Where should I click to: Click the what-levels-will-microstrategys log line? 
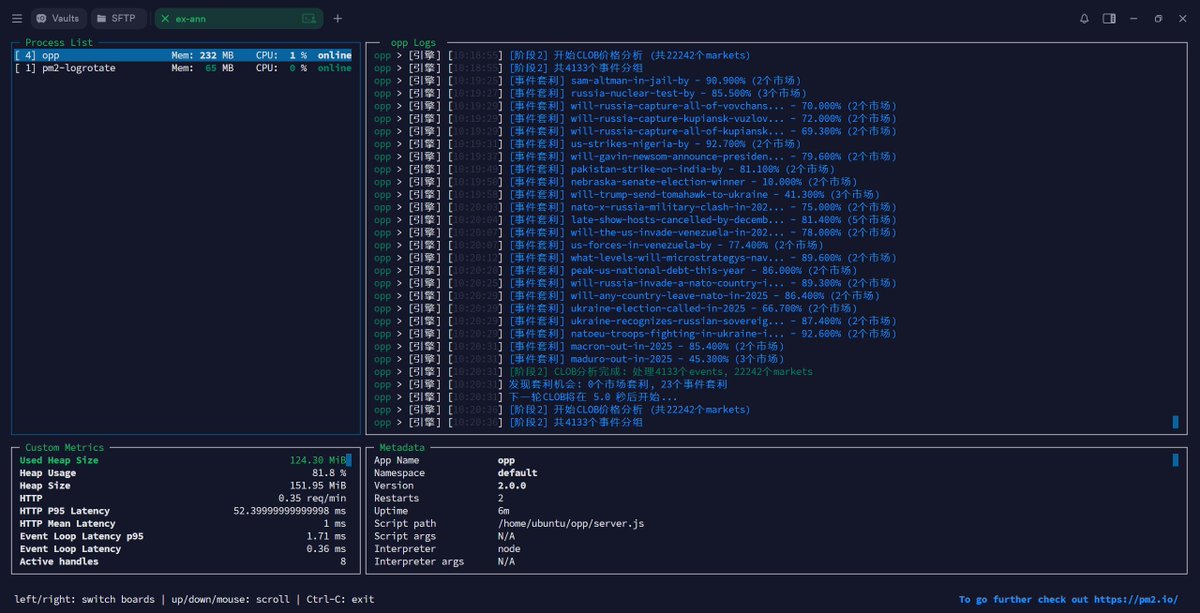pos(634,258)
